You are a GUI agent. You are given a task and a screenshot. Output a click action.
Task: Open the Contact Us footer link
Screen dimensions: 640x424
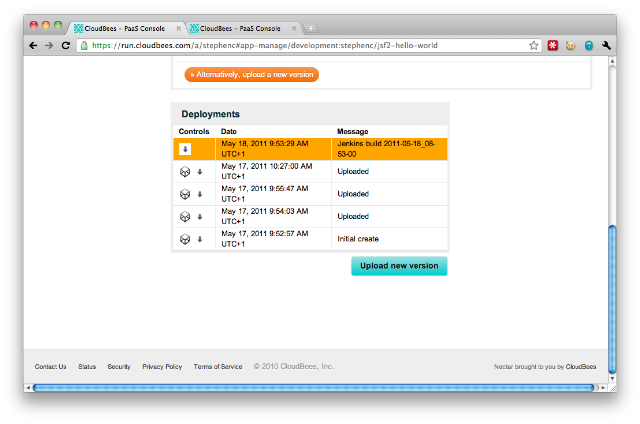(x=50, y=366)
